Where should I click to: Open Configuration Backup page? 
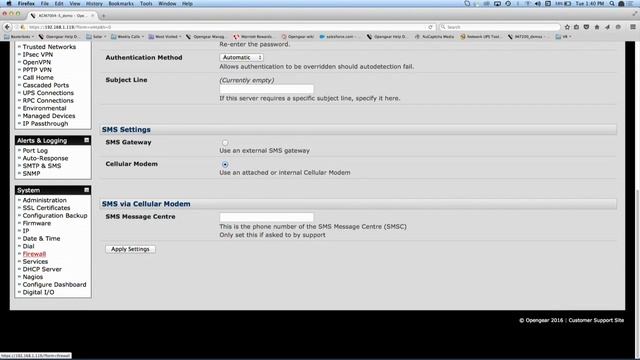pos(55,216)
